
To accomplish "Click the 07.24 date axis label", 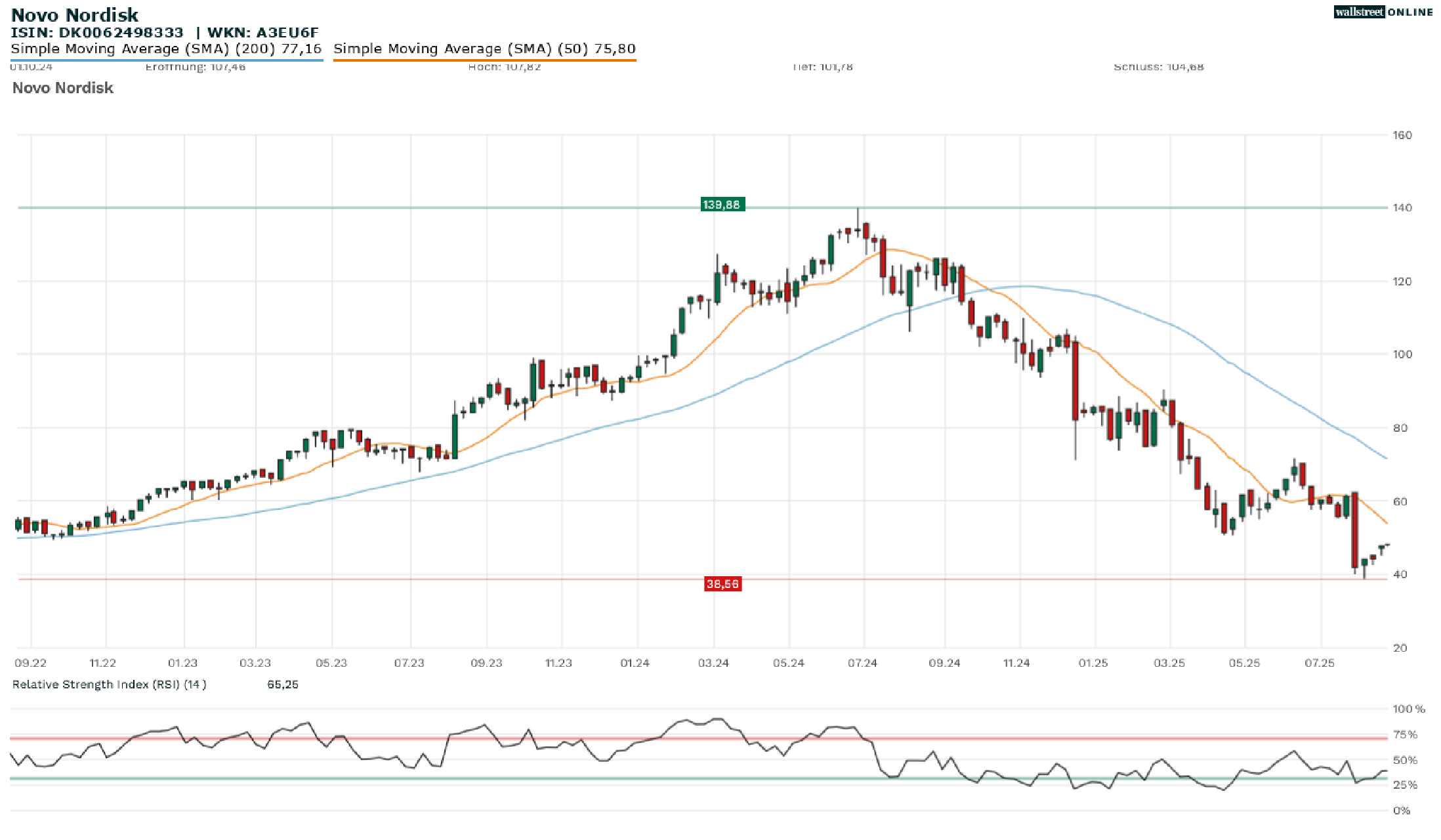I will [x=862, y=663].
